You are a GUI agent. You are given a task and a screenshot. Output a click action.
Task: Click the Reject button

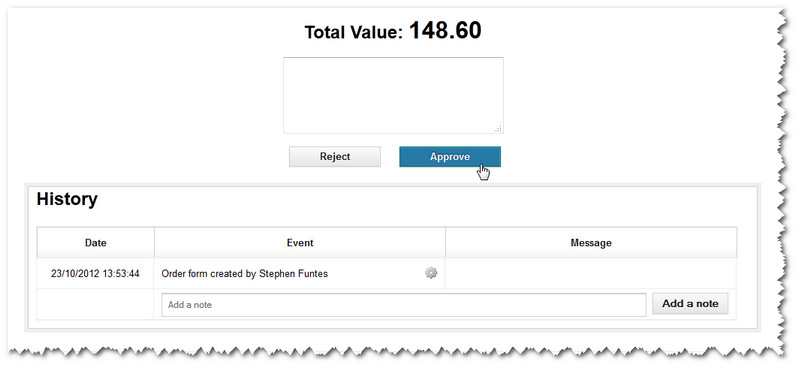(x=335, y=156)
